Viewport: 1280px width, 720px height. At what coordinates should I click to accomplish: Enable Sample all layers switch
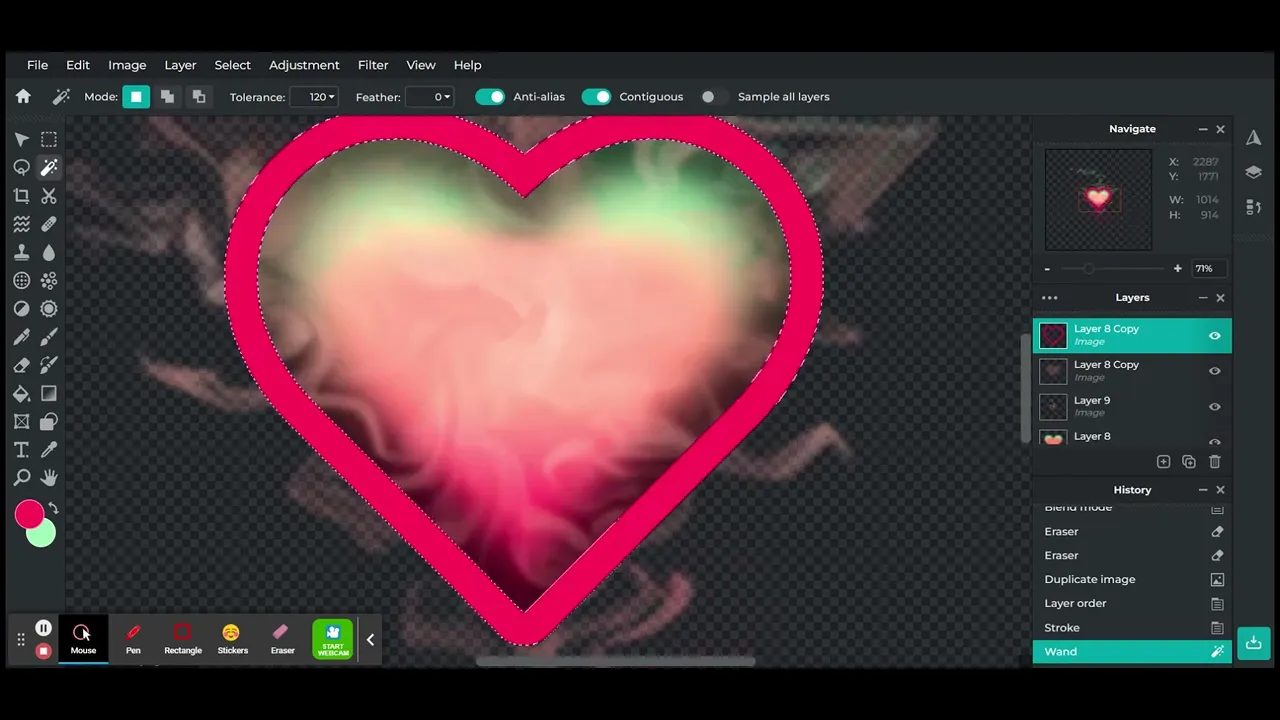pos(714,97)
